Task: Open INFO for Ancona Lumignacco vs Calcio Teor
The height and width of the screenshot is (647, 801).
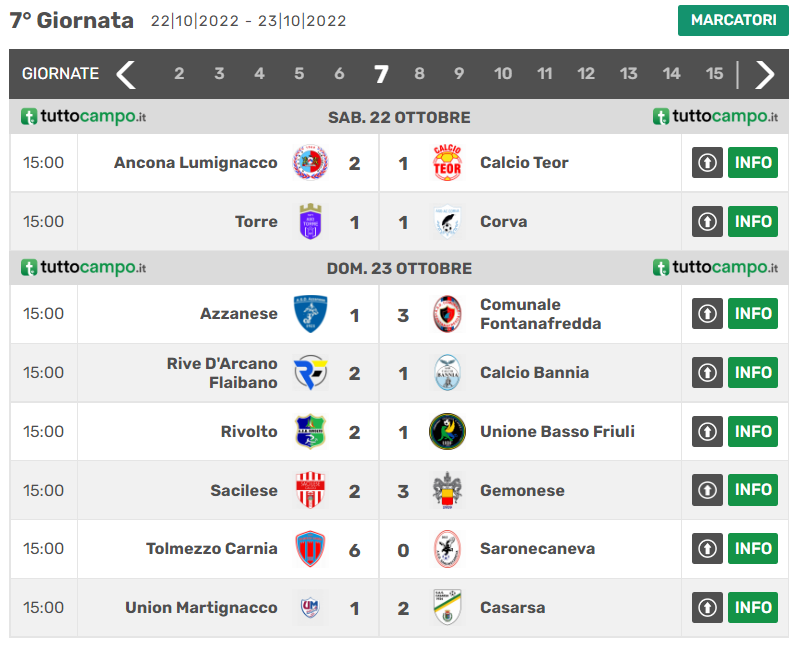Action: (753, 163)
